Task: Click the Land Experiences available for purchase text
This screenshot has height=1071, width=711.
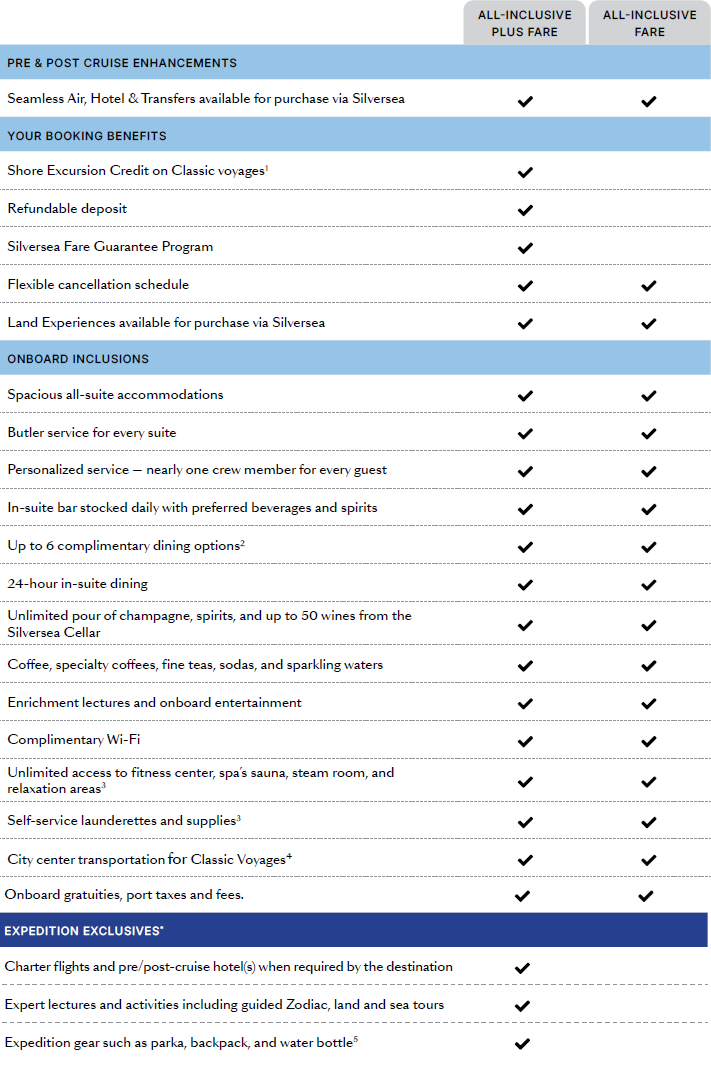Action: point(166,323)
